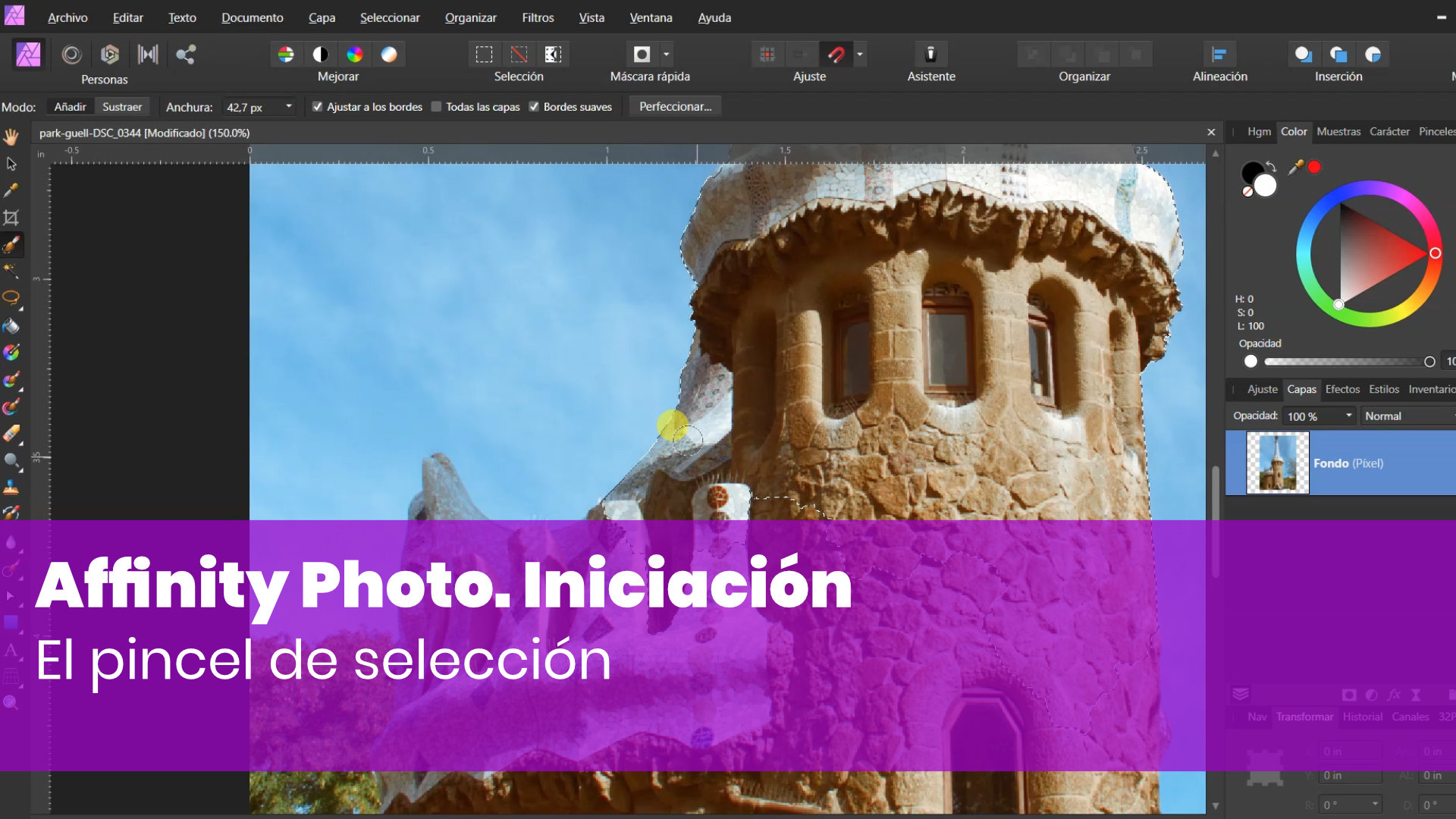This screenshot has width=1456, height=819.
Task: Click the Deselect icon
Action: [x=519, y=55]
